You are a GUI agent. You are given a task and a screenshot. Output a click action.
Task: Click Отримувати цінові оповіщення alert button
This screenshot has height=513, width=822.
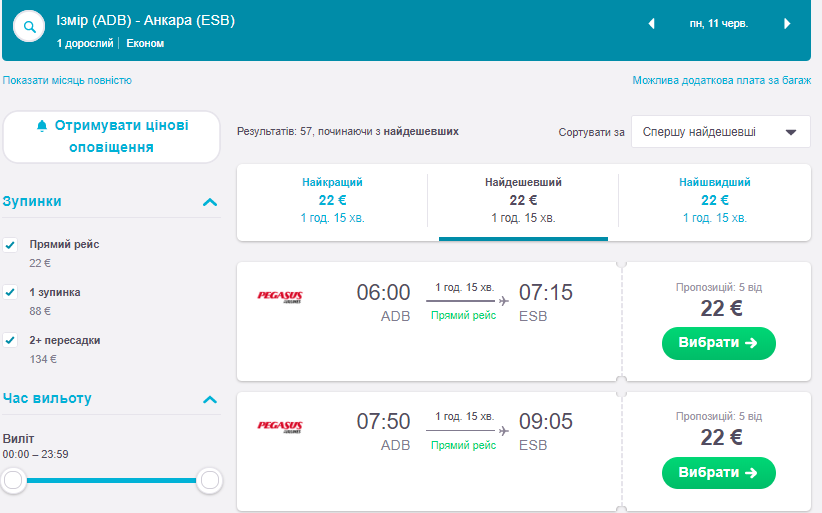coord(111,136)
